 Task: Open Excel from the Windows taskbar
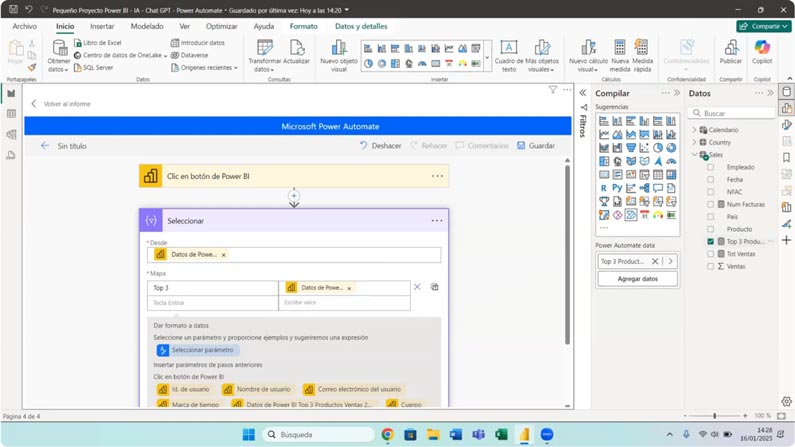[501, 435]
